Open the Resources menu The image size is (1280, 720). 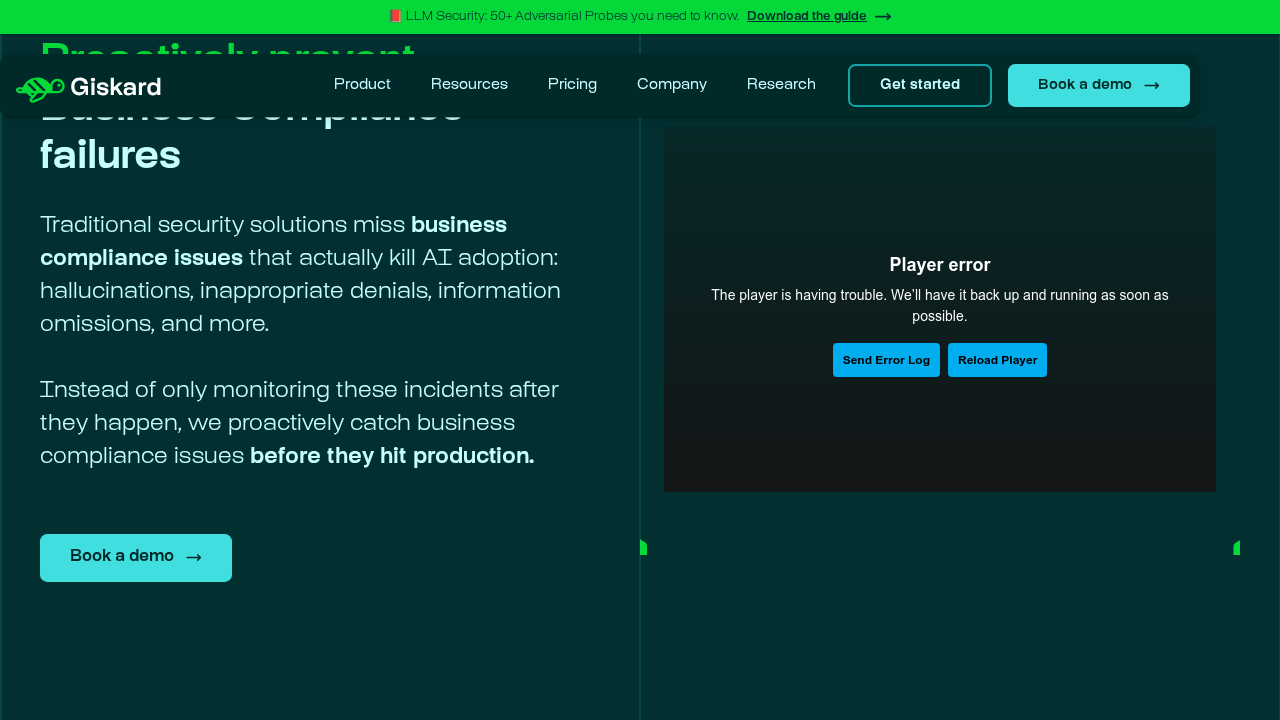(x=469, y=85)
